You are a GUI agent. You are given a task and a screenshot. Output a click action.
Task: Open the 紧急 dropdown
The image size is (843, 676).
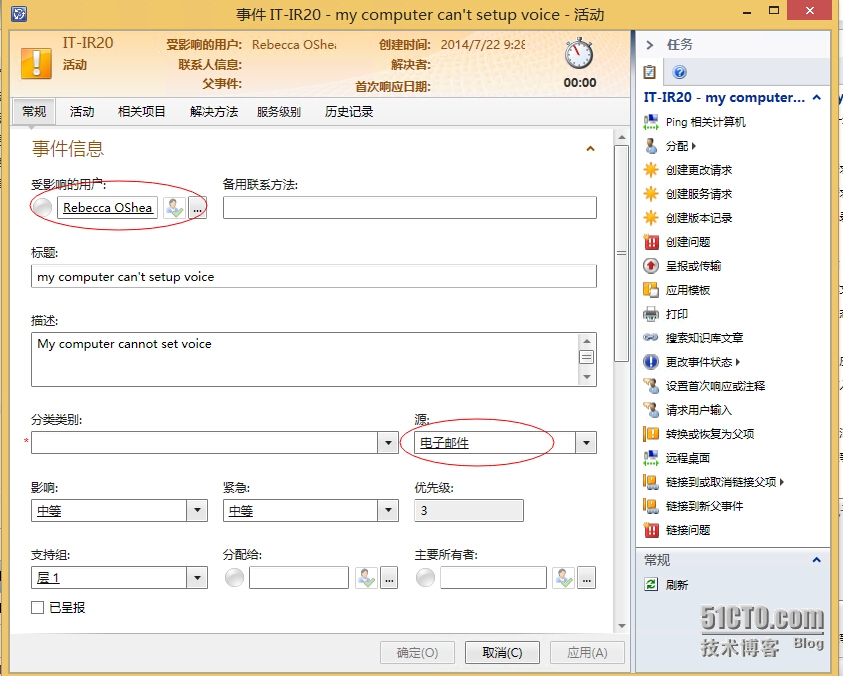click(x=388, y=510)
